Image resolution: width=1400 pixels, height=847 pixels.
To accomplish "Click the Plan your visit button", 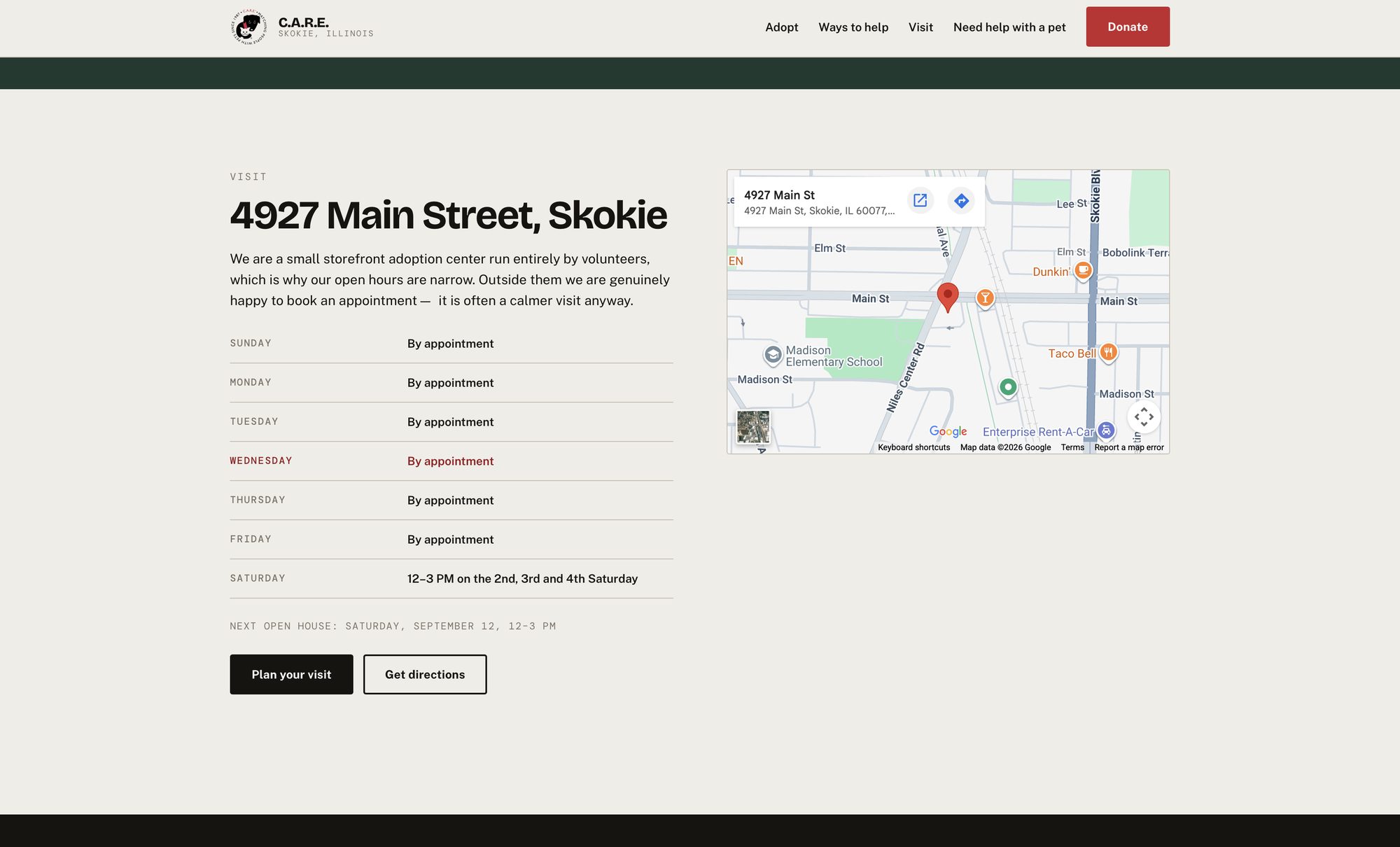I will click(x=291, y=674).
